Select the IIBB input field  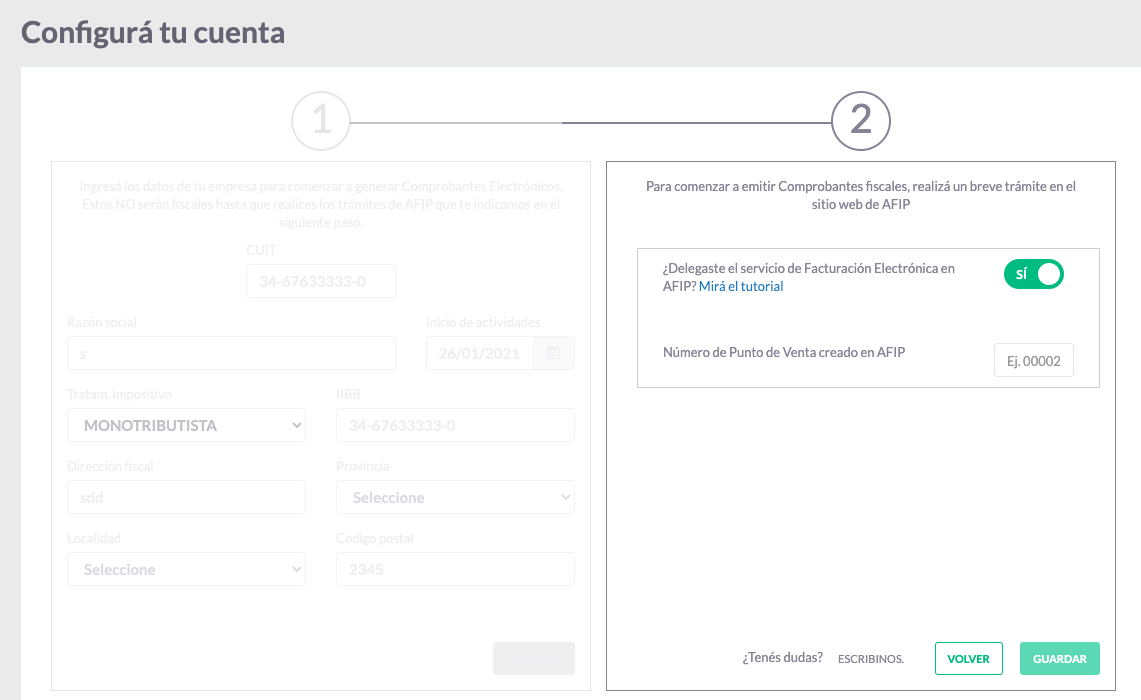coord(455,425)
